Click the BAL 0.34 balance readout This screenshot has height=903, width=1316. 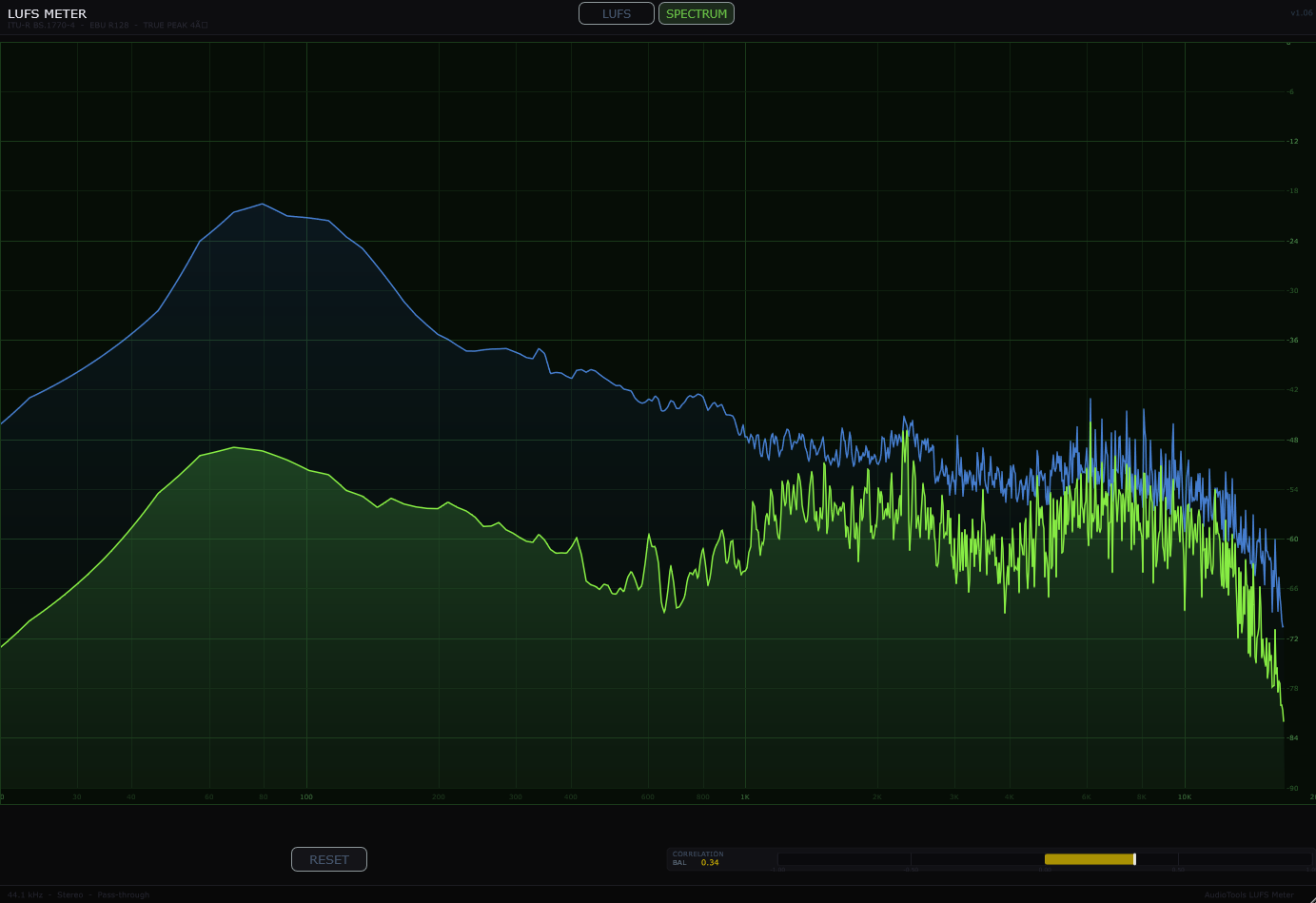[x=695, y=862]
